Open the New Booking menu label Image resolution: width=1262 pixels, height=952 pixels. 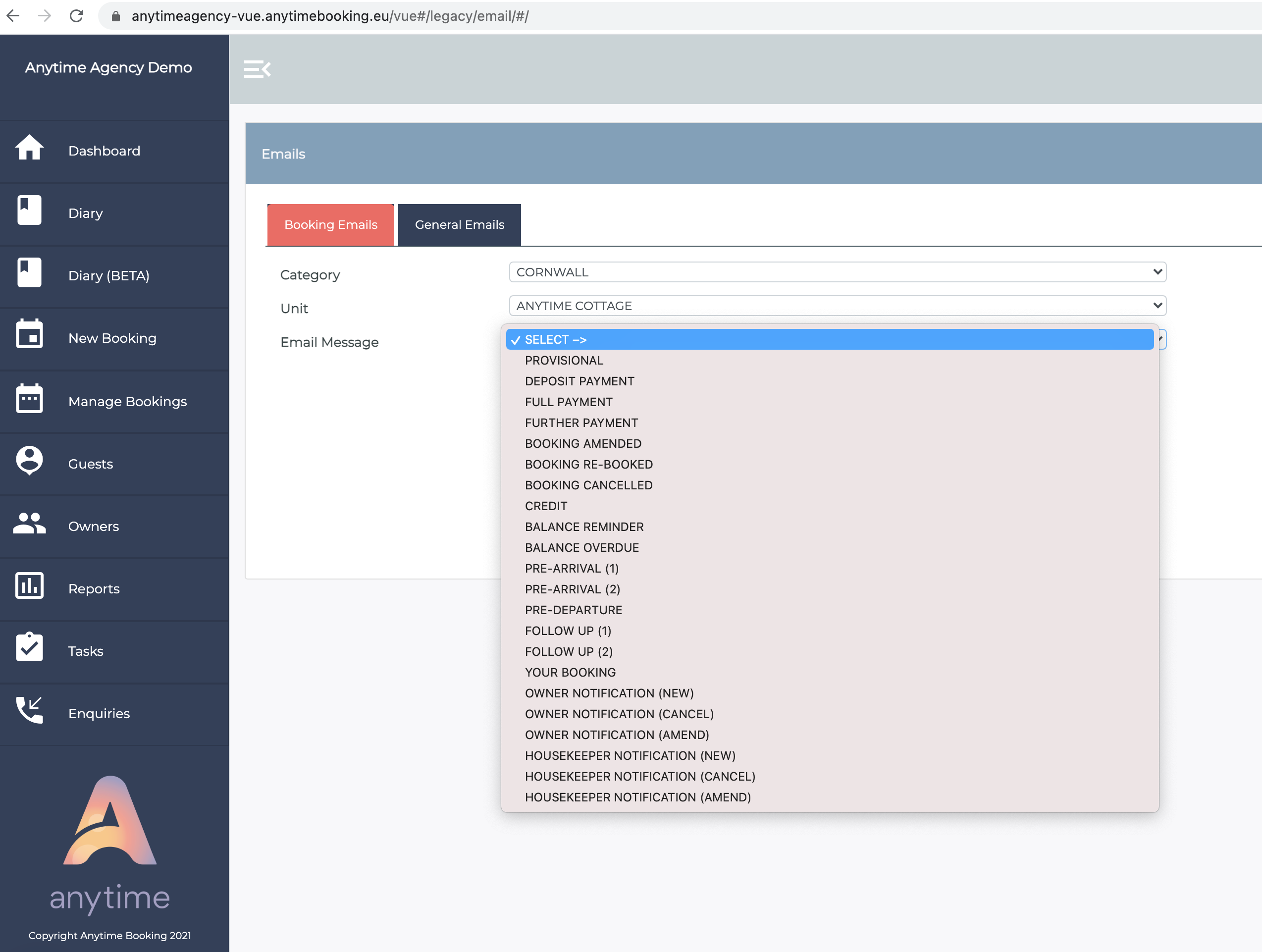pos(112,338)
